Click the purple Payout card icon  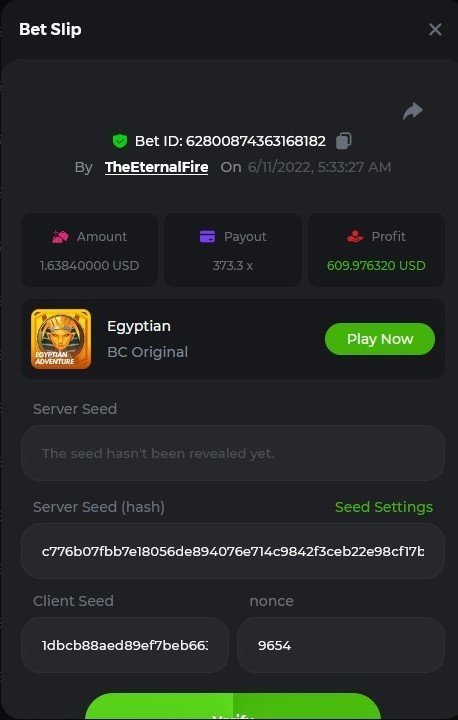208,237
